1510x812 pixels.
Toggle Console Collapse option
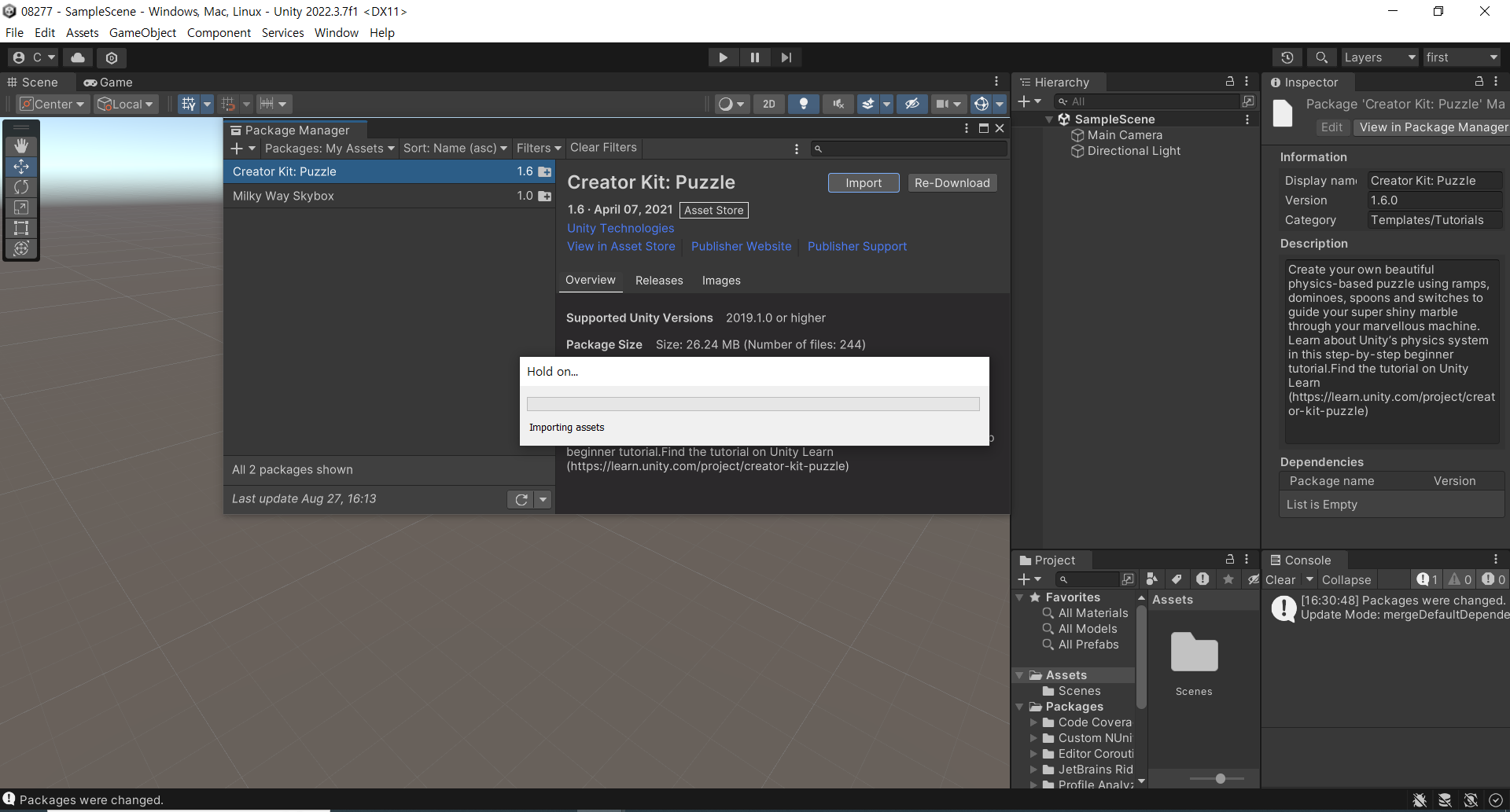tap(1346, 579)
